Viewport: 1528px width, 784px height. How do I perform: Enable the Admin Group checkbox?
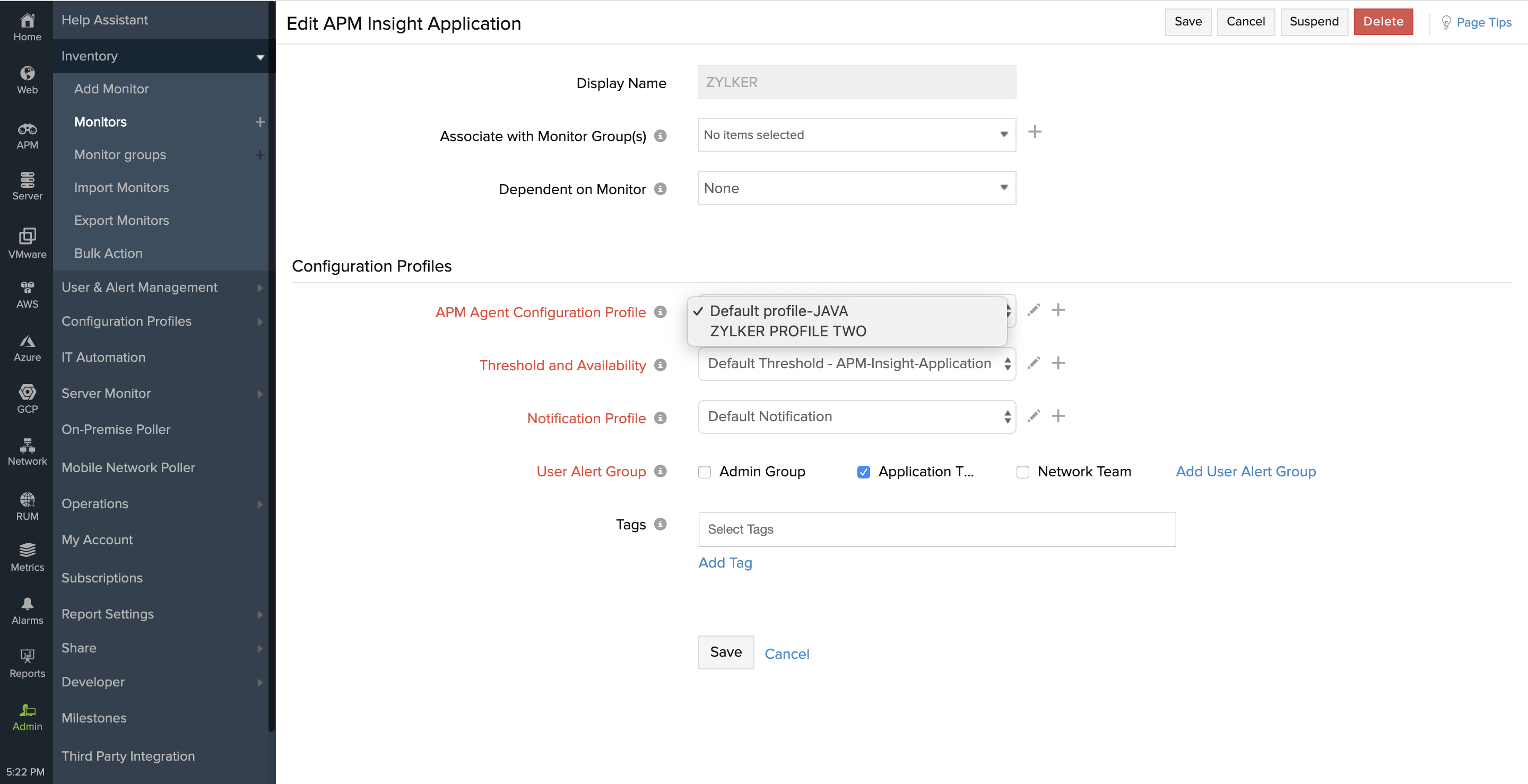point(705,472)
